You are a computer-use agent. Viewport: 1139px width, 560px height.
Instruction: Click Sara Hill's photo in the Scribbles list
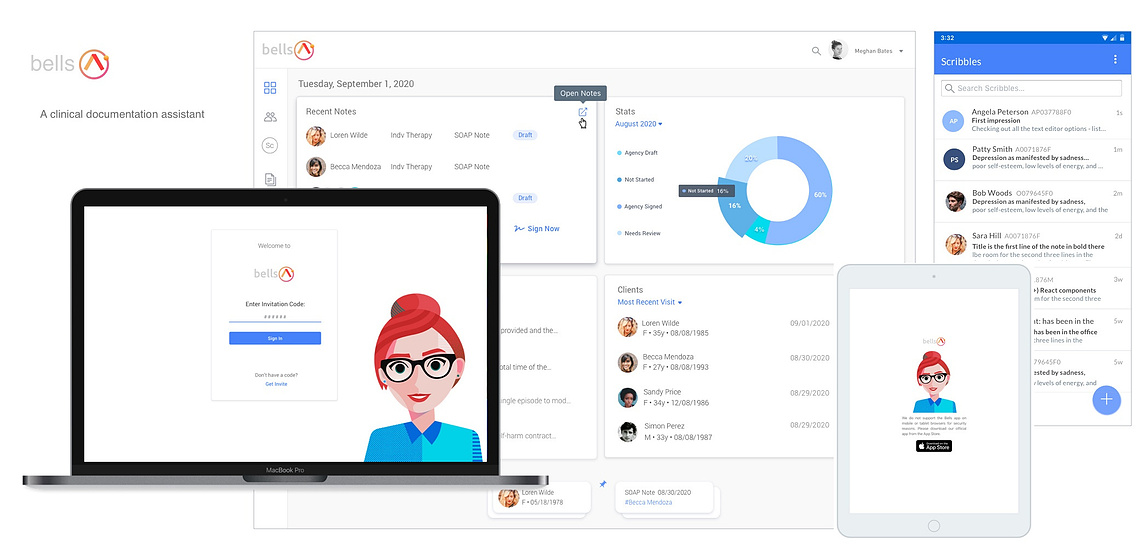955,244
